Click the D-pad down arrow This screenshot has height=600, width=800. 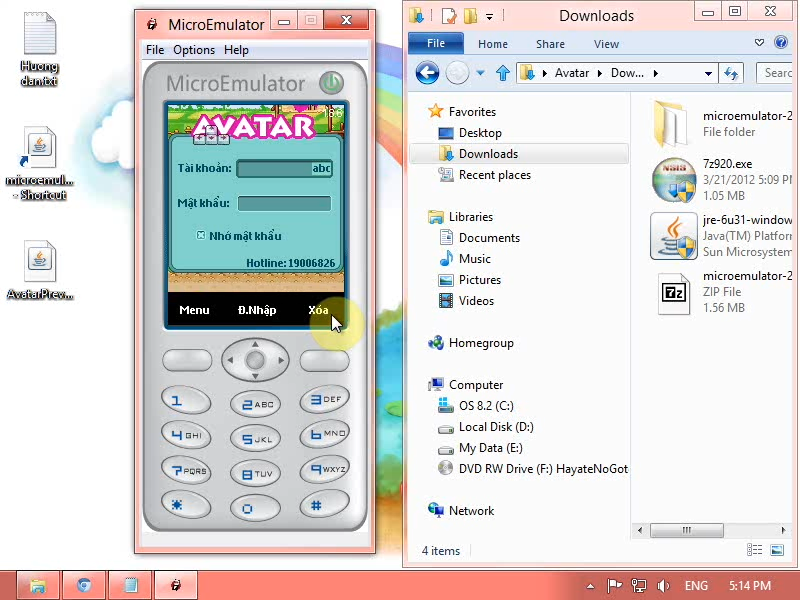[x=255, y=376]
